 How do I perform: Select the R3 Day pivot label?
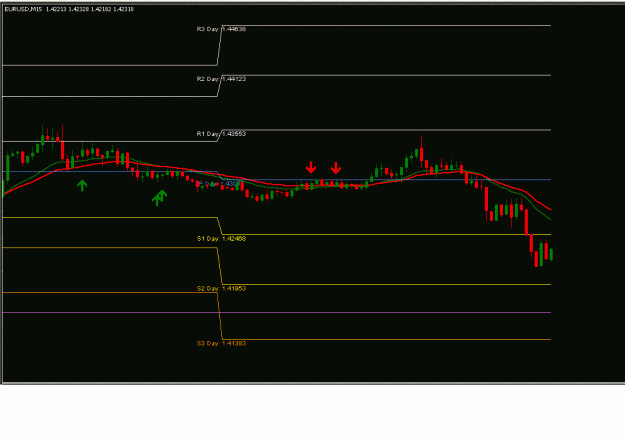[x=221, y=29]
